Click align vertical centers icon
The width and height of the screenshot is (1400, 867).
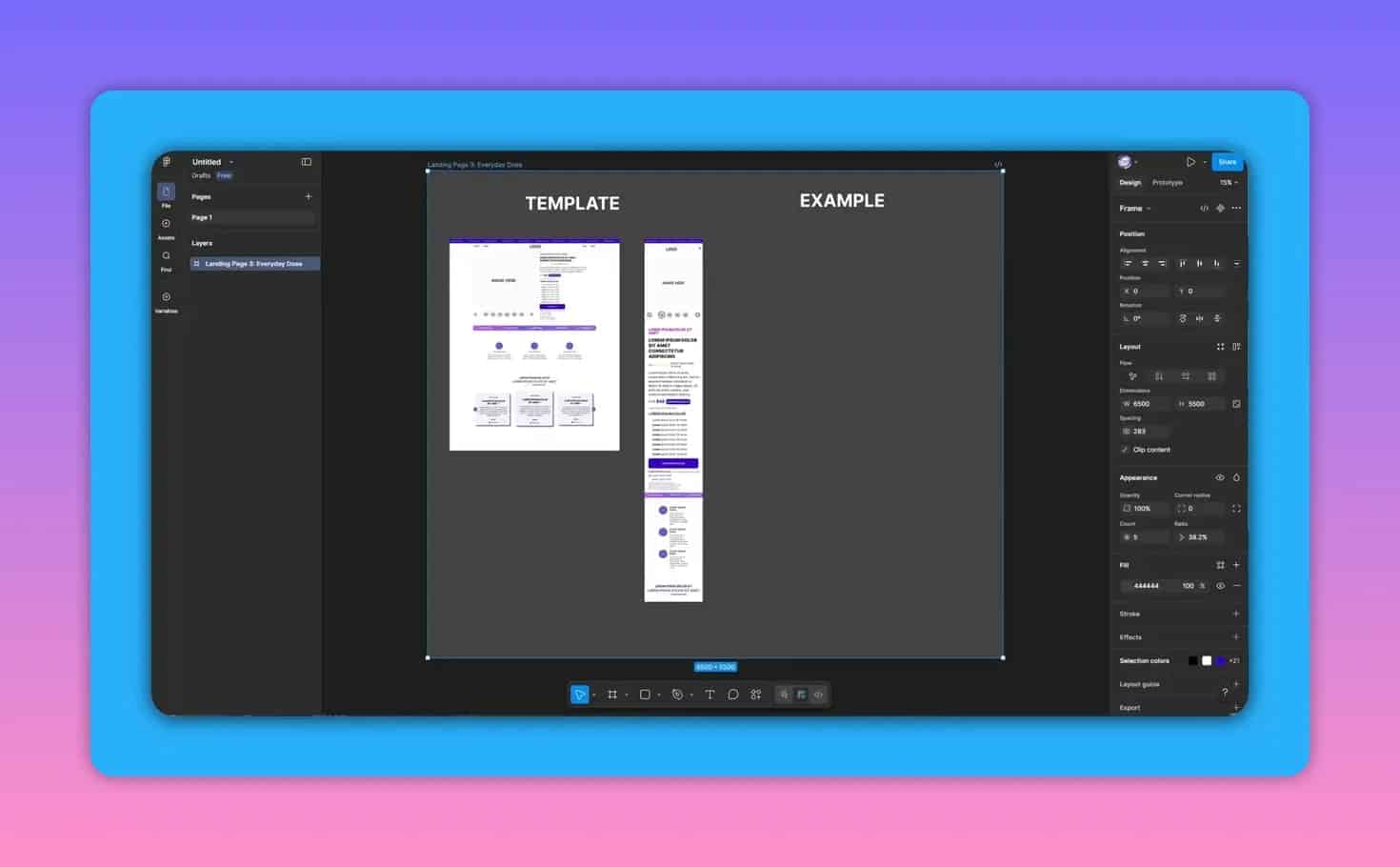click(1200, 264)
